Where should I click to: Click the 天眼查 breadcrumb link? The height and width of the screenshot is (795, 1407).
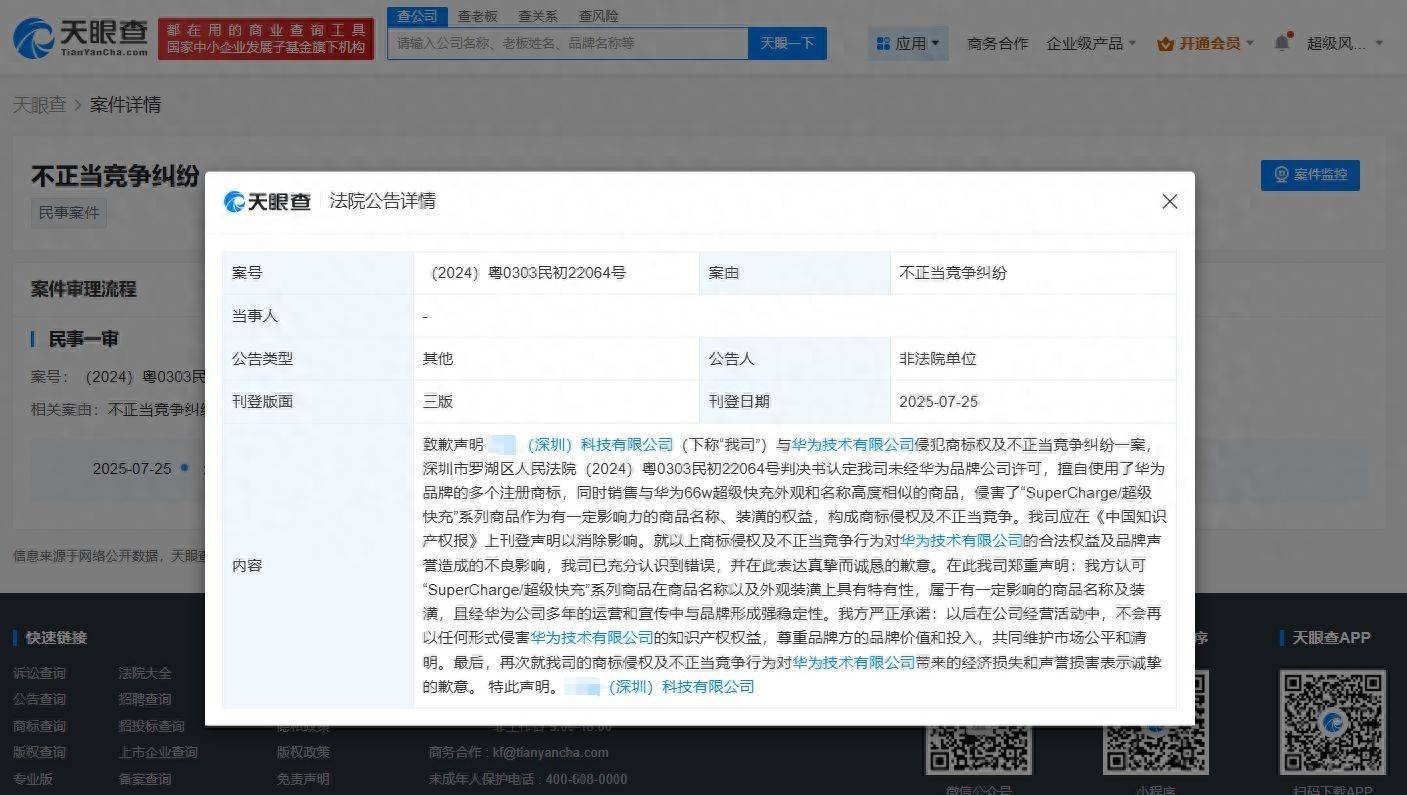coord(39,105)
